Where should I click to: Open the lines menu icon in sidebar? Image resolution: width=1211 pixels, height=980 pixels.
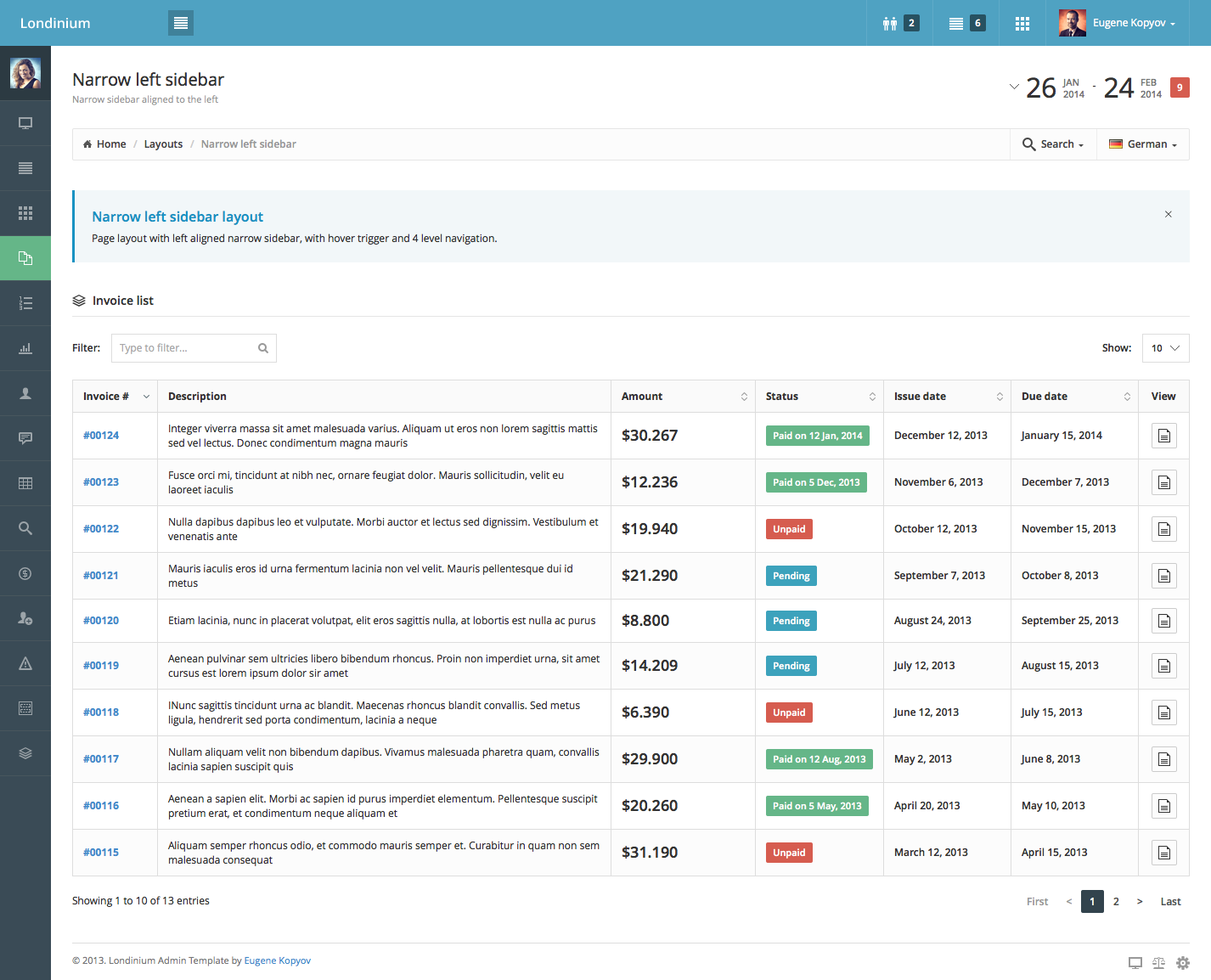pyautogui.click(x=25, y=168)
